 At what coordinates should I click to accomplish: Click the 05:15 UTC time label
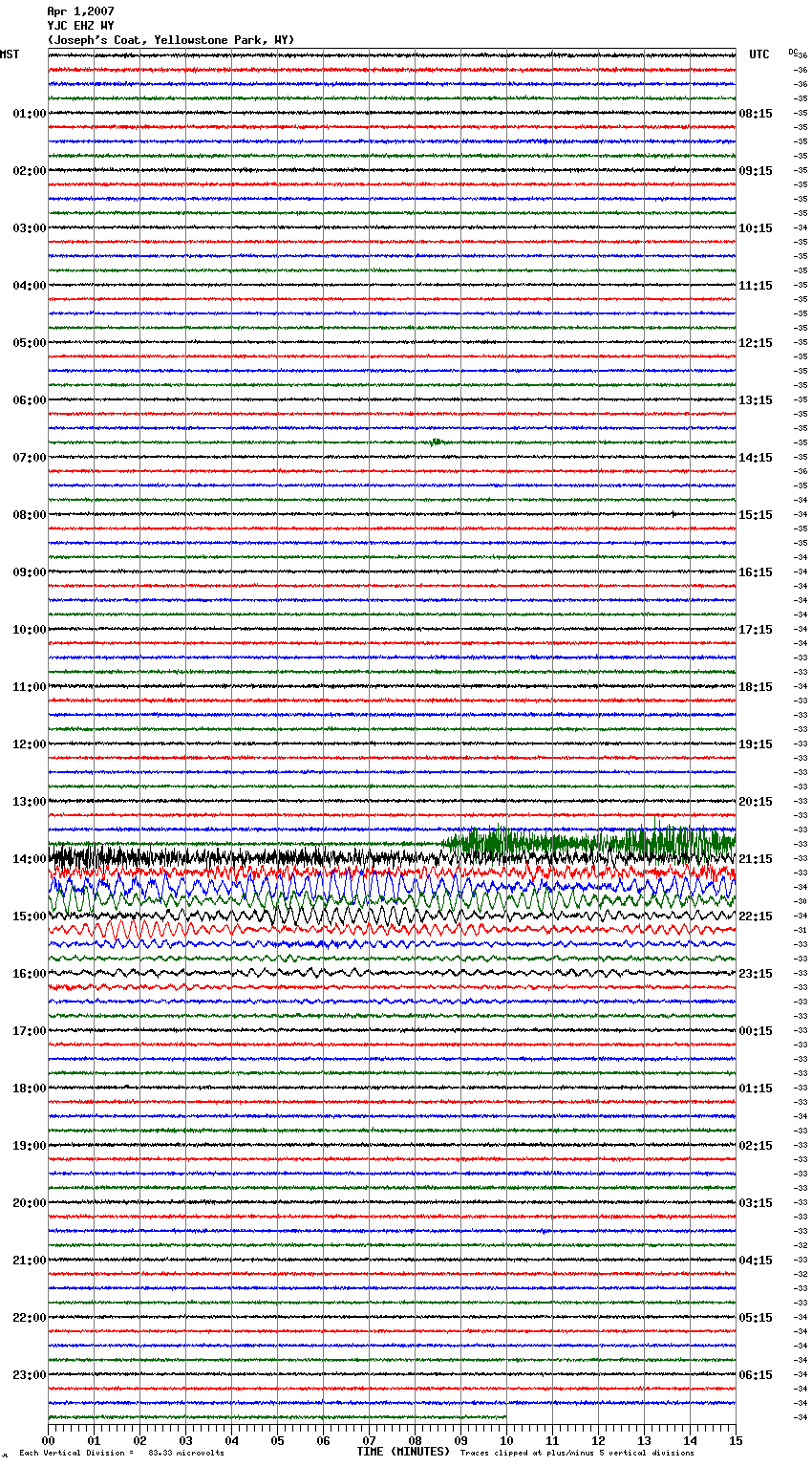(x=756, y=1318)
